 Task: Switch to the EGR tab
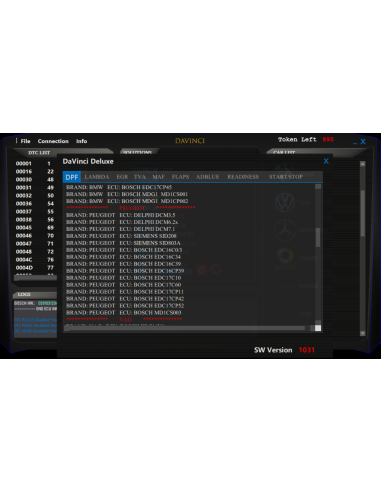click(x=122, y=177)
